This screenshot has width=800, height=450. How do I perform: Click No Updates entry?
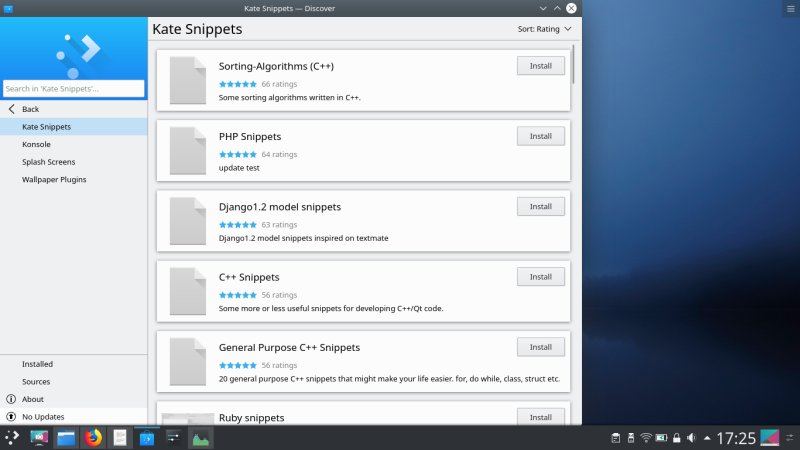[x=74, y=417]
